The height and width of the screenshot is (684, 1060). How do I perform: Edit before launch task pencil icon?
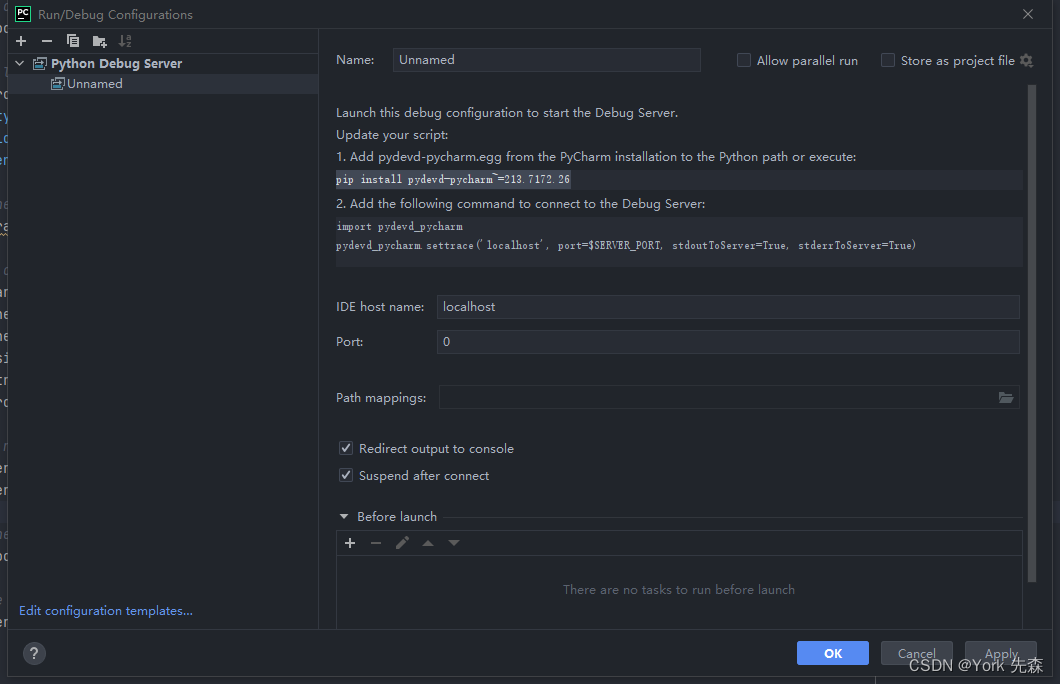402,543
